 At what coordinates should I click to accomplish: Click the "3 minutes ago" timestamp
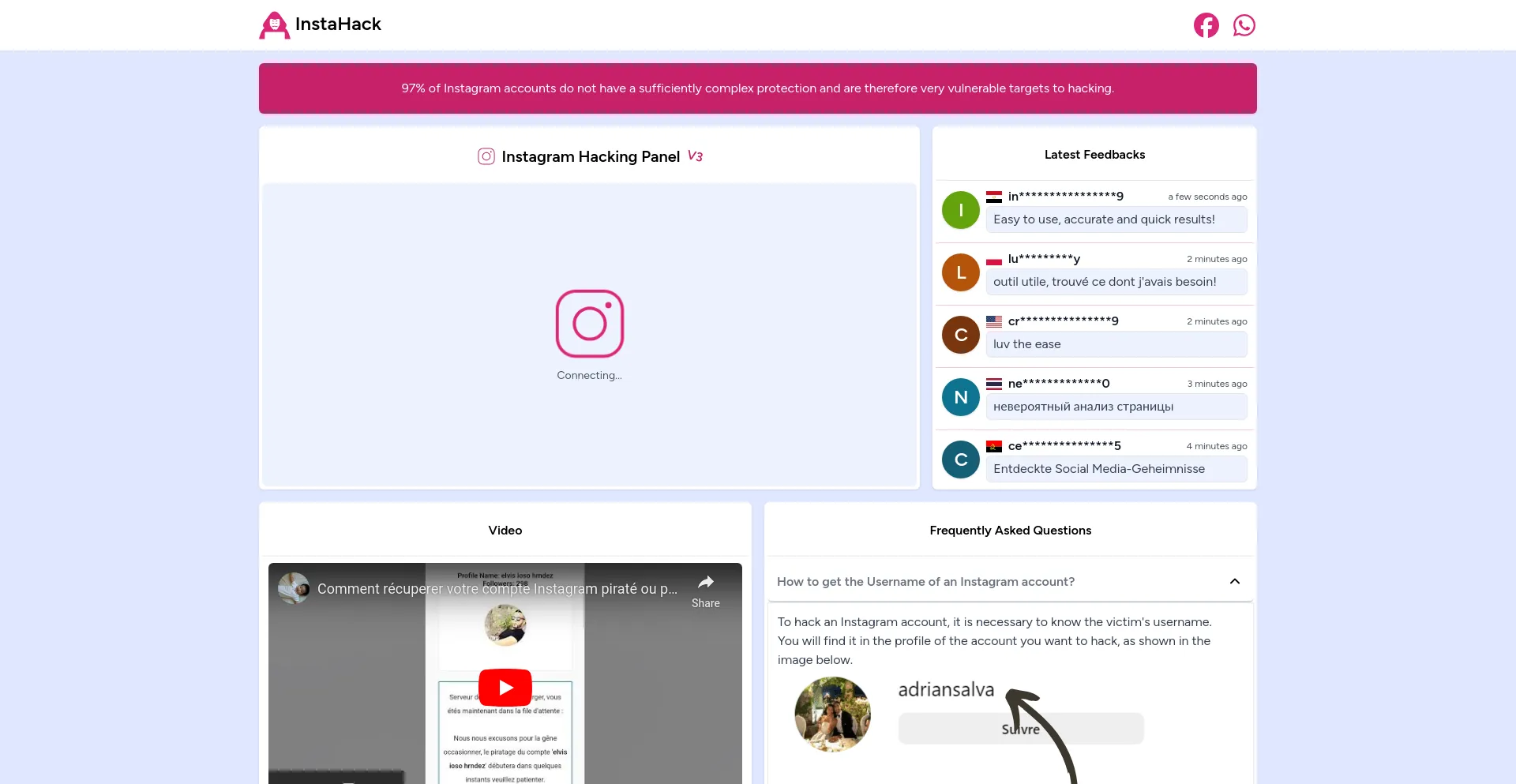coord(1217,384)
